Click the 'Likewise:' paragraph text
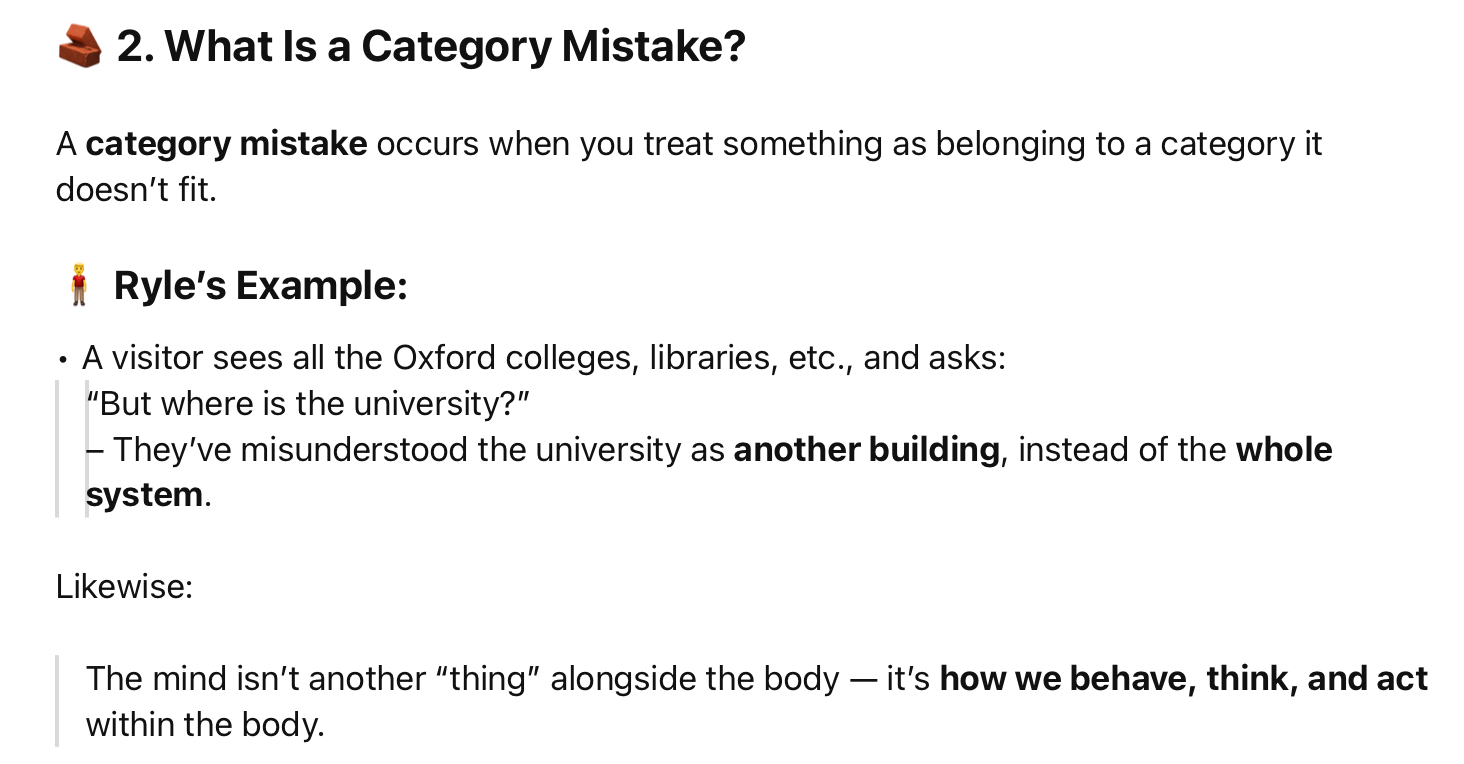This screenshot has height=764, width=1464. [124, 586]
